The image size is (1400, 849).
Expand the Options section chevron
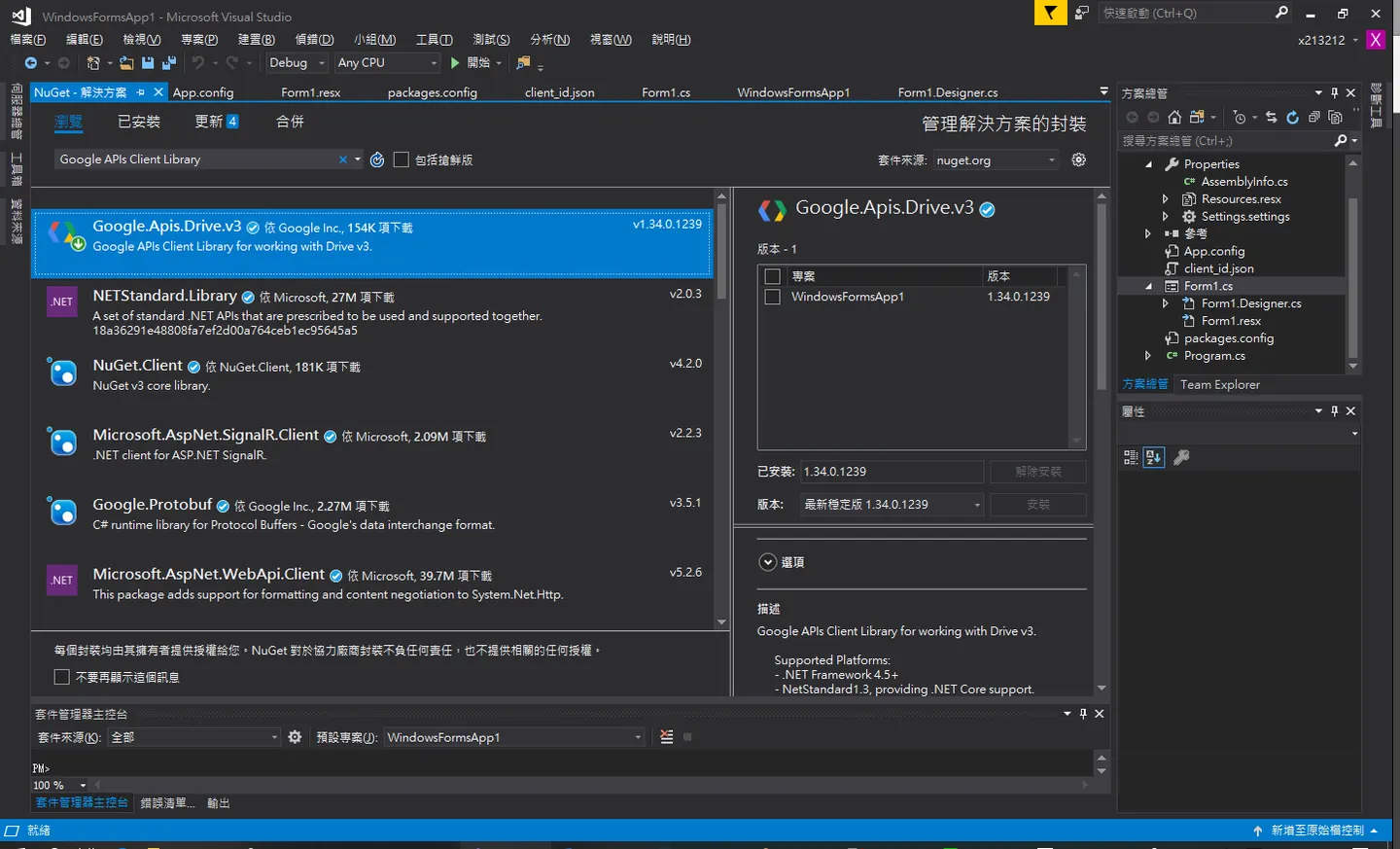click(768, 562)
